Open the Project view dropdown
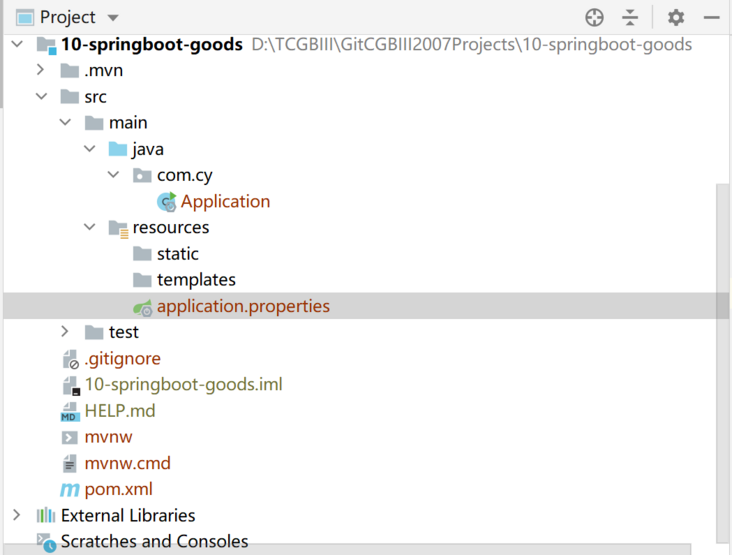Image resolution: width=732 pixels, height=555 pixels. click(x=112, y=18)
